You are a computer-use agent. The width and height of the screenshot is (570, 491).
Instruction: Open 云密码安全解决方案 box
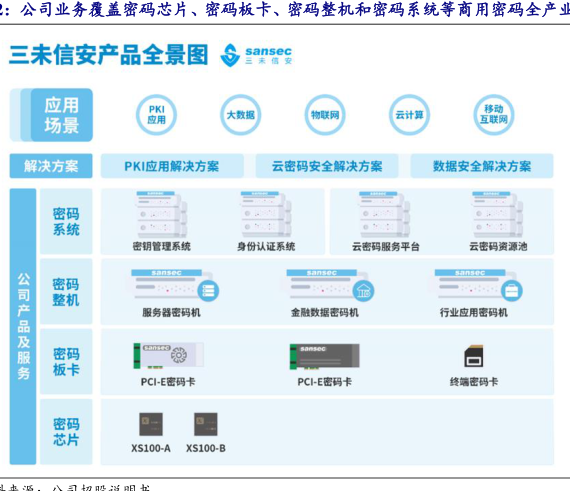[x=327, y=166]
